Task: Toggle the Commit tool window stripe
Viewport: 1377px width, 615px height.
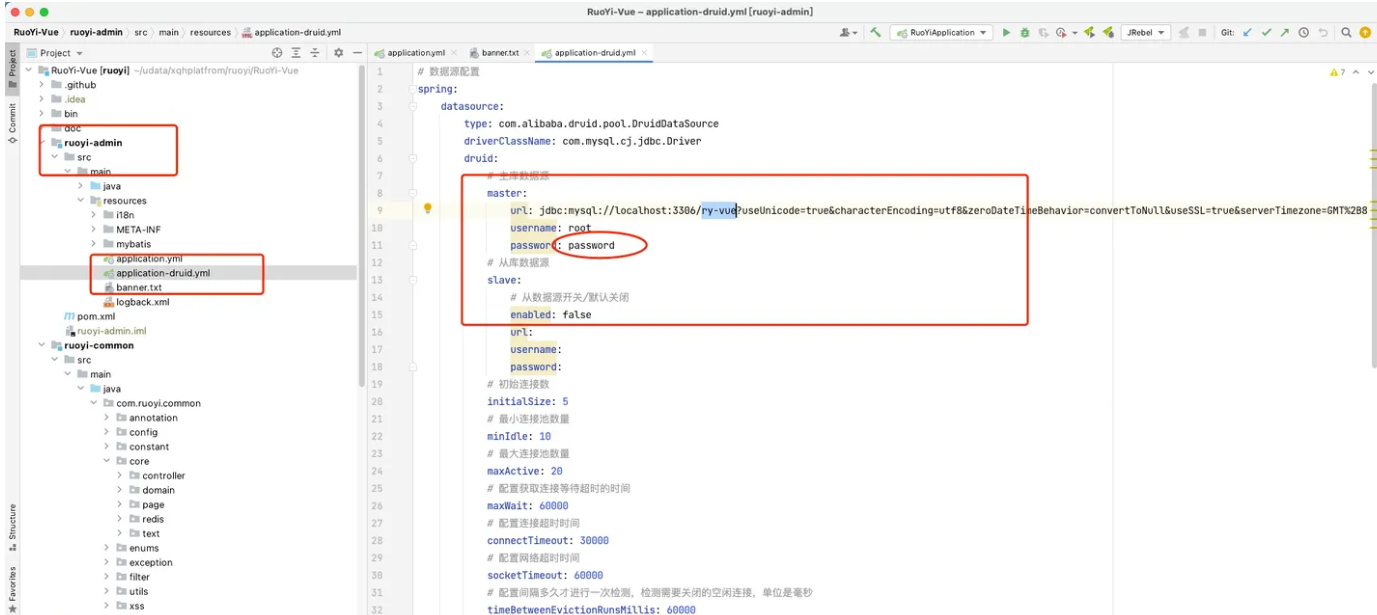Action: pyautogui.click(x=12, y=124)
